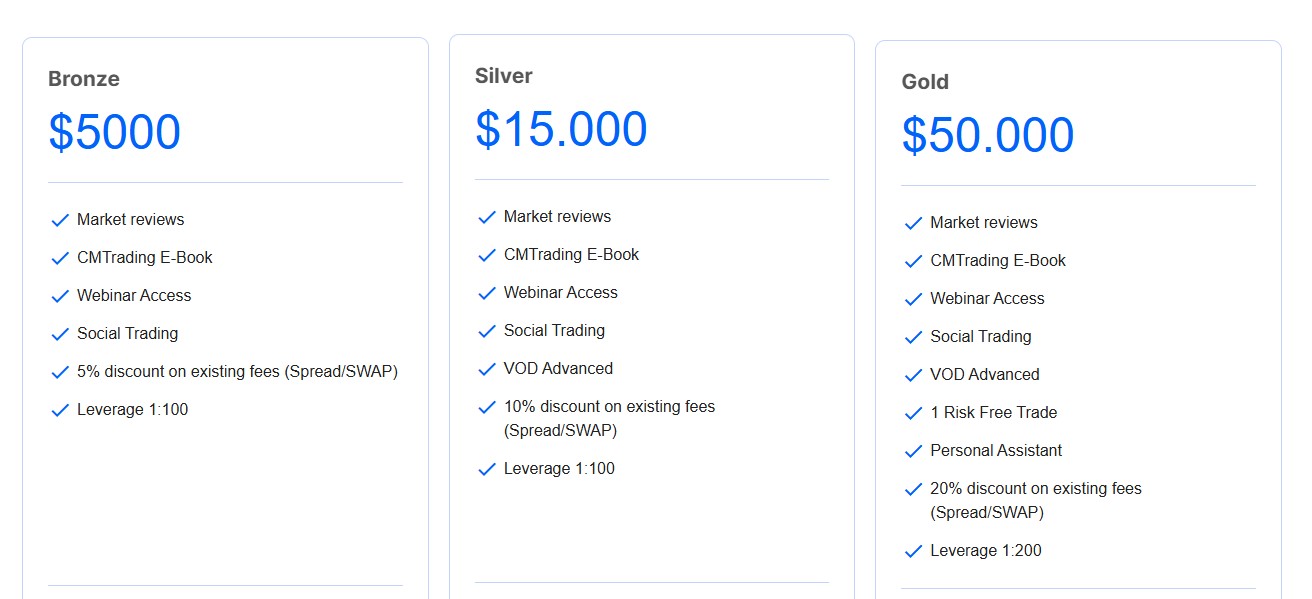Click the Silver plan heading
Image resolution: width=1312 pixels, height=599 pixels.
click(x=504, y=76)
